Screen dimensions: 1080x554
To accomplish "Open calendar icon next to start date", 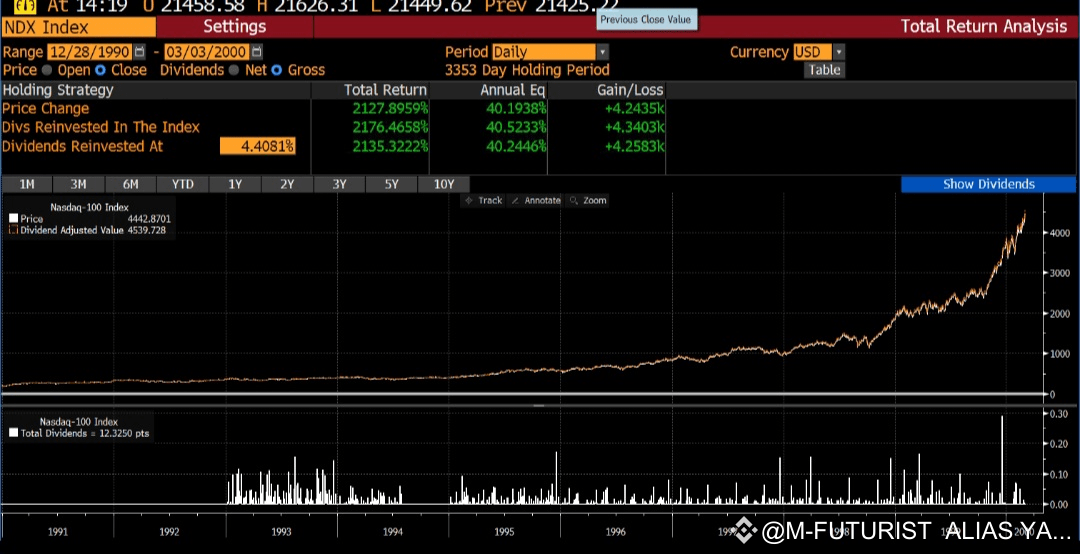I will point(140,52).
